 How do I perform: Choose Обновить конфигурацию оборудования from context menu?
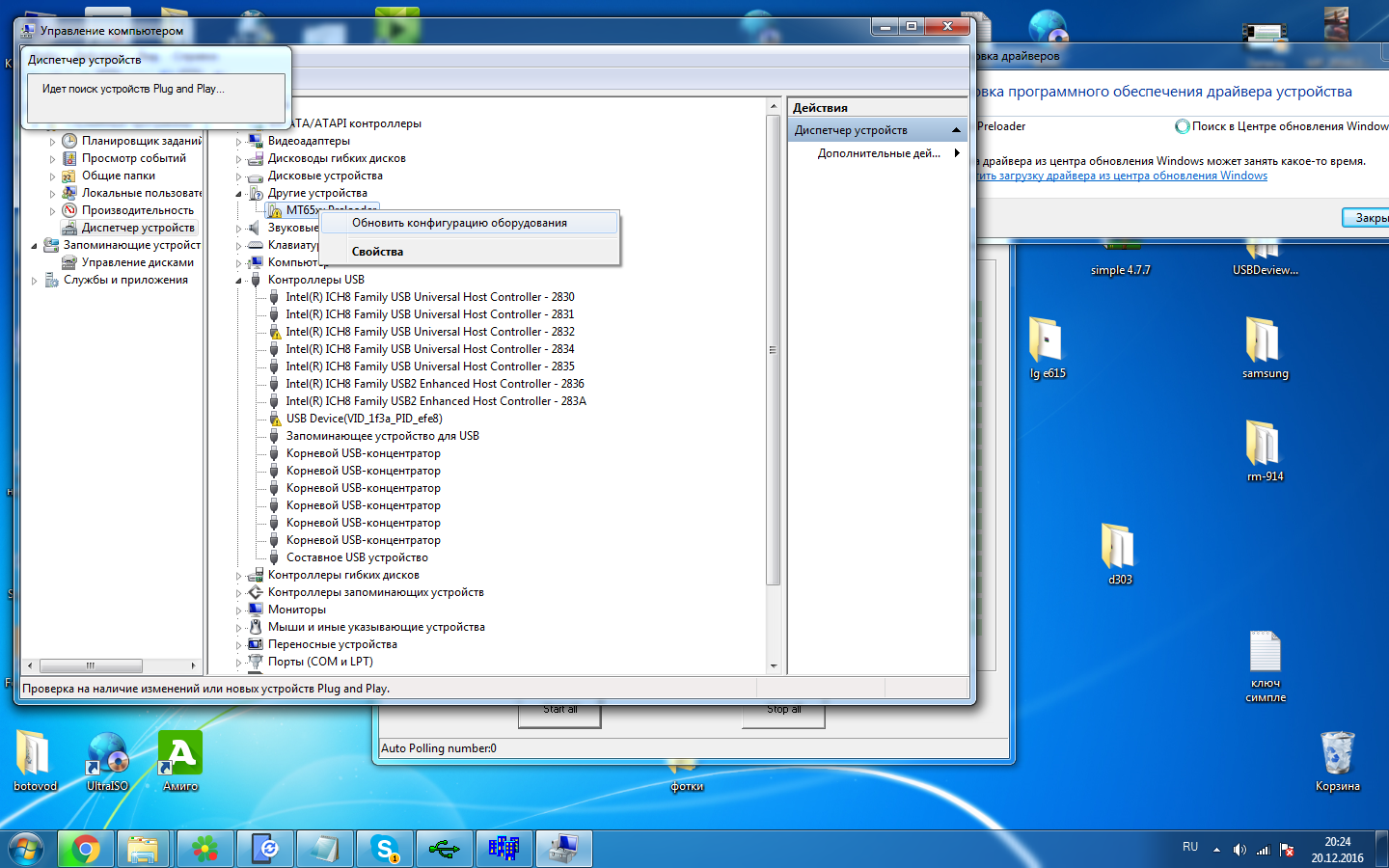459,223
